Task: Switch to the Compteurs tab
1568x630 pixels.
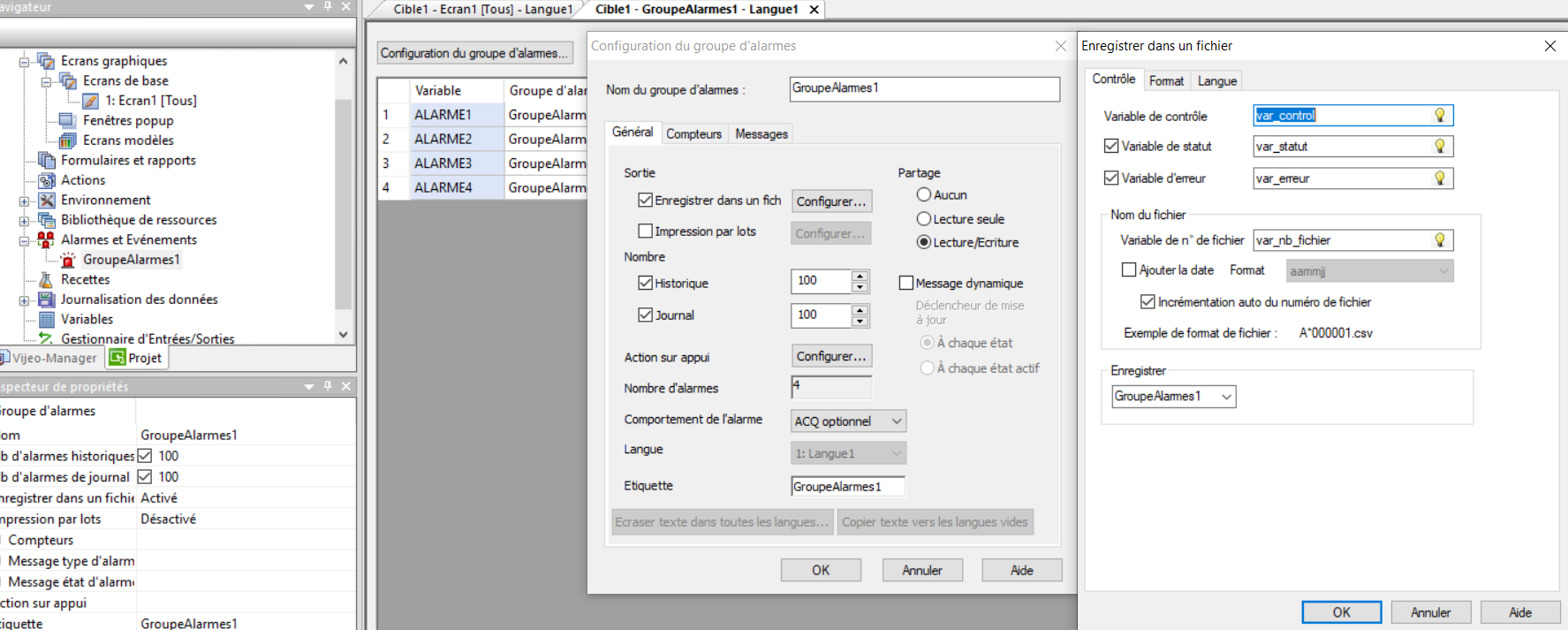Action: click(x=693, y=134)
